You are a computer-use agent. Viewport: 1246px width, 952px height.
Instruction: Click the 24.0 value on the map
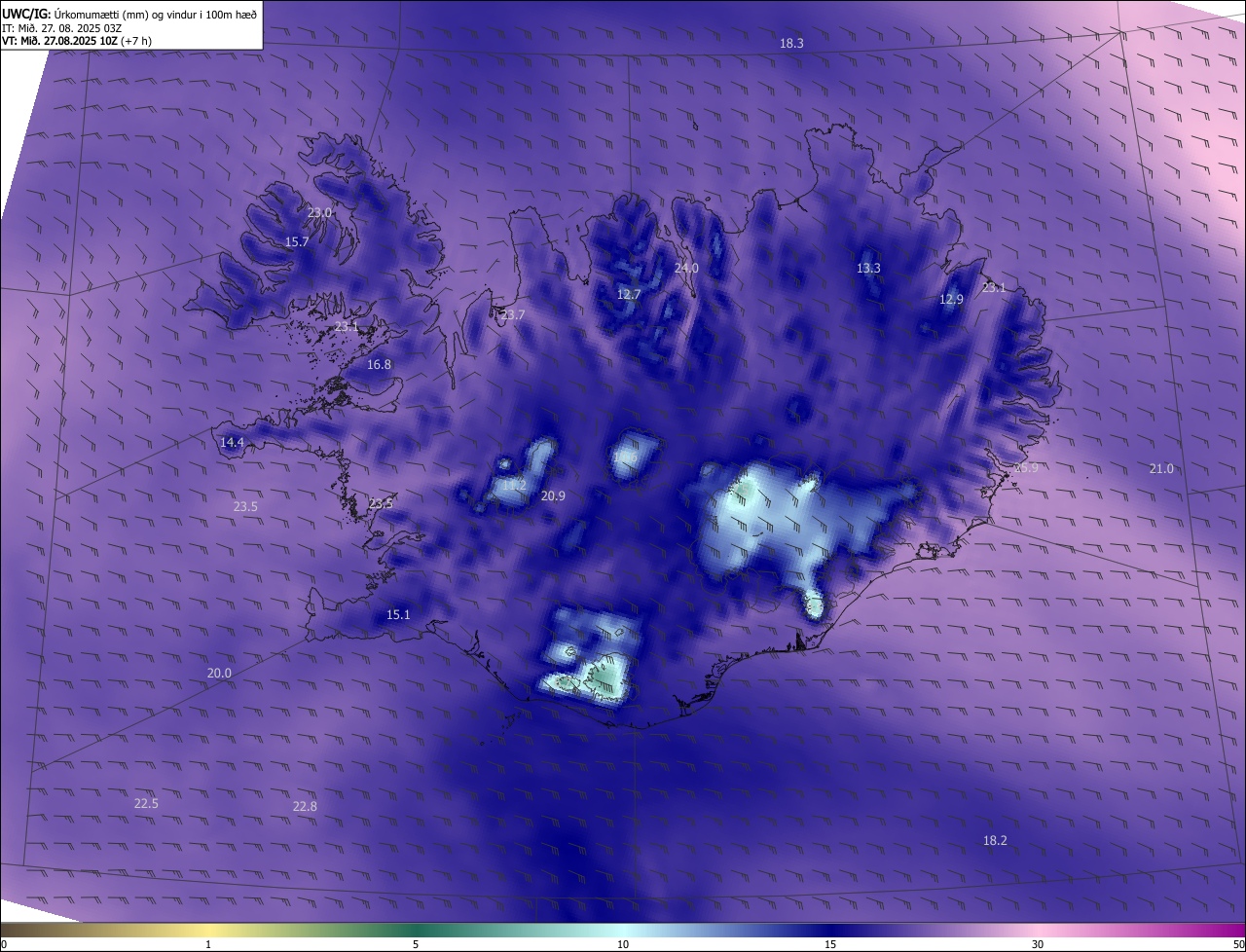686,269
